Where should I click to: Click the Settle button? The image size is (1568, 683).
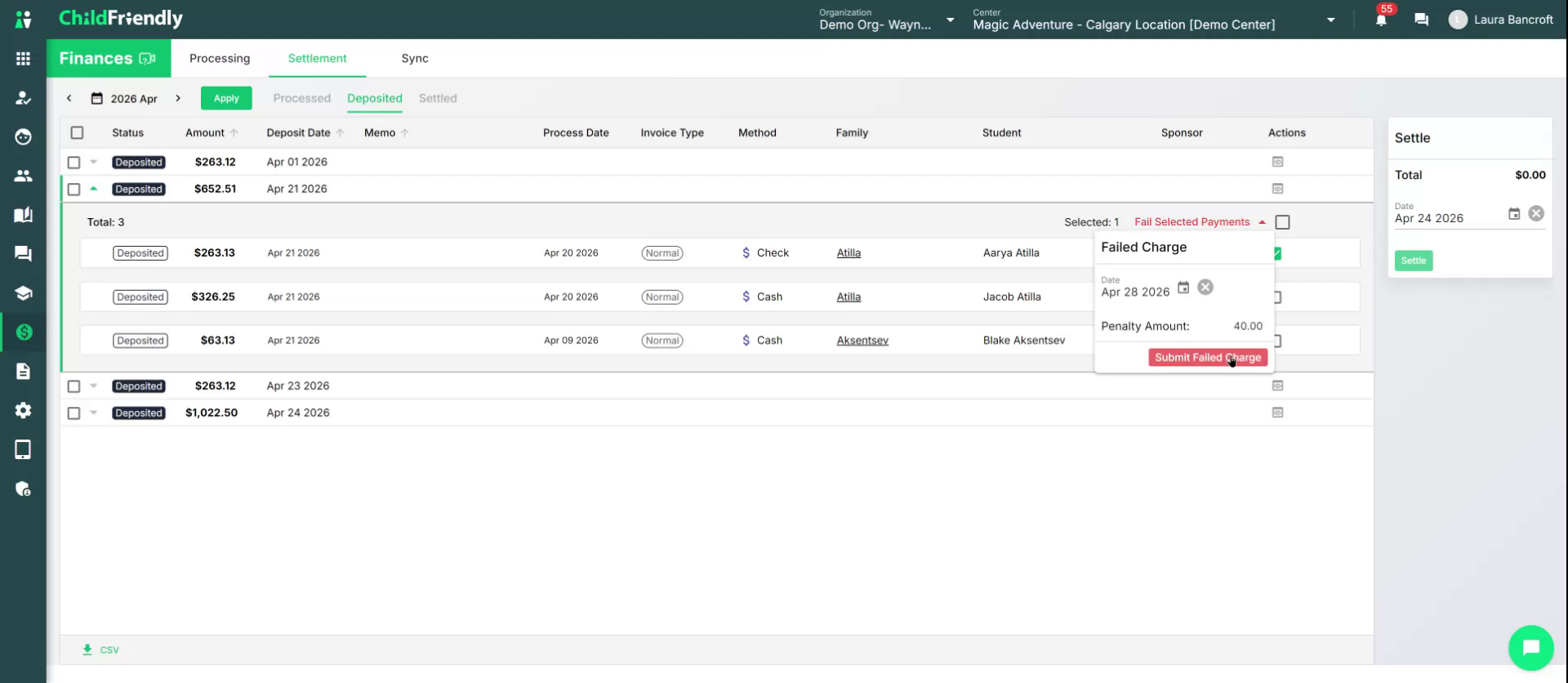pos(1414,261)
